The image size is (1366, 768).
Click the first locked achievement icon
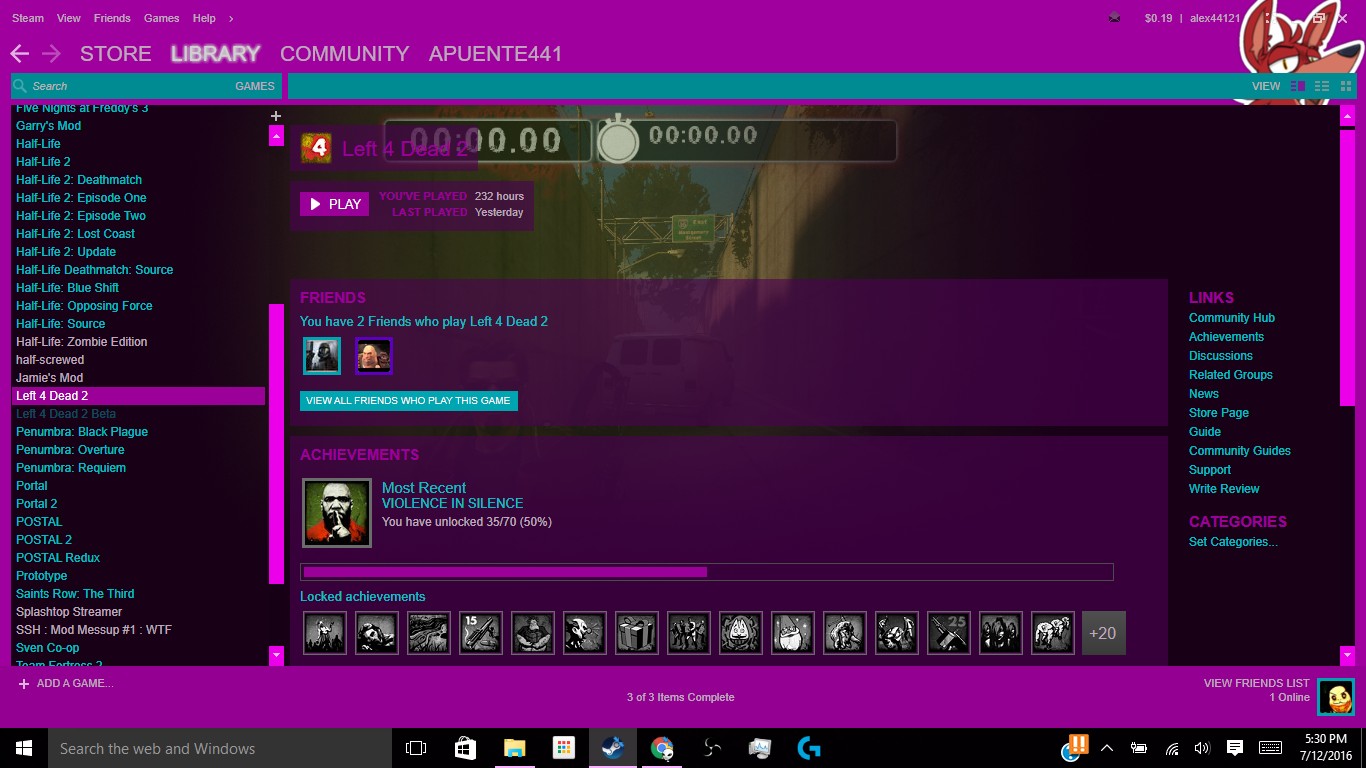(324, 632)
